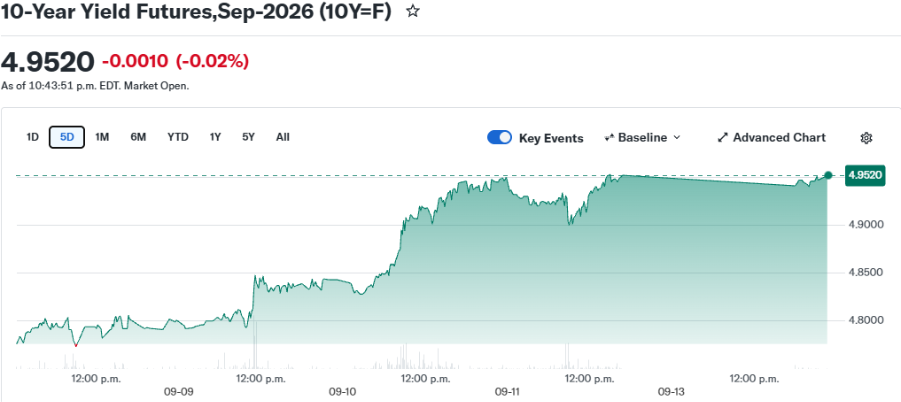Screen dimensions: 901x402
Task: Show All time range
Action: (283, 137)
